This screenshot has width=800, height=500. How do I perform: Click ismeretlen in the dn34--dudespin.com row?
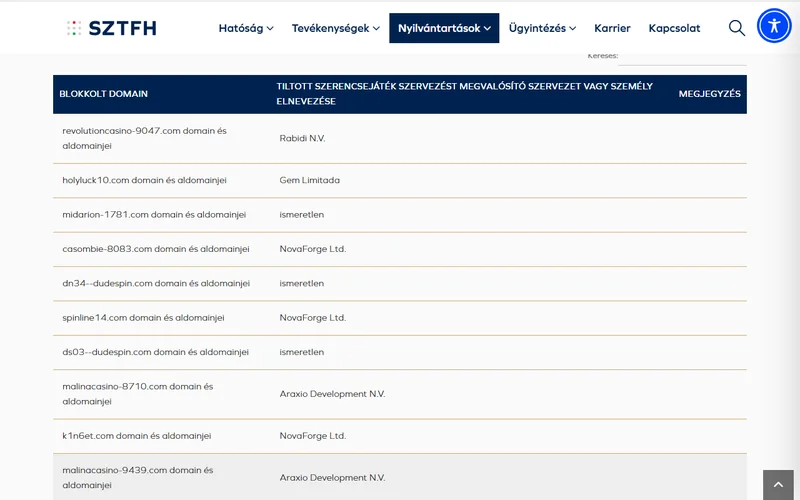click(302, 283)
